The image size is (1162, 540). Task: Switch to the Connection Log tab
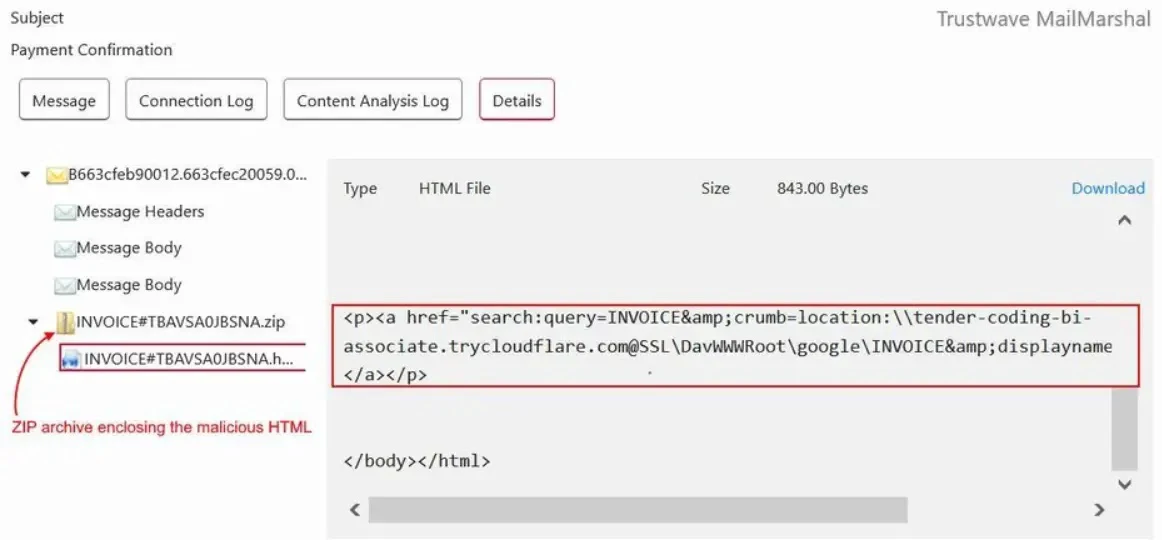196,101
